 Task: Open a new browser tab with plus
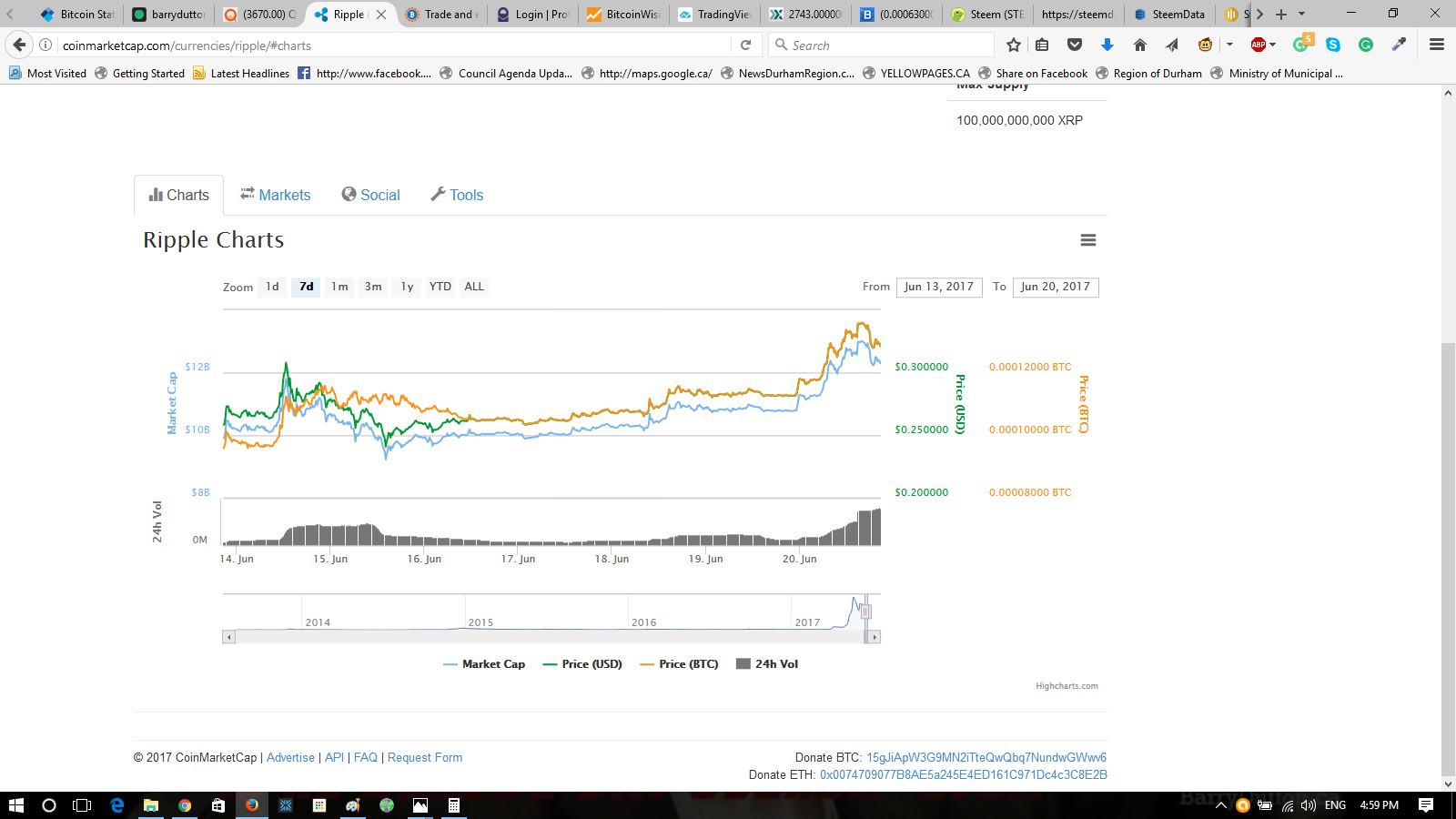[1281, 14]
